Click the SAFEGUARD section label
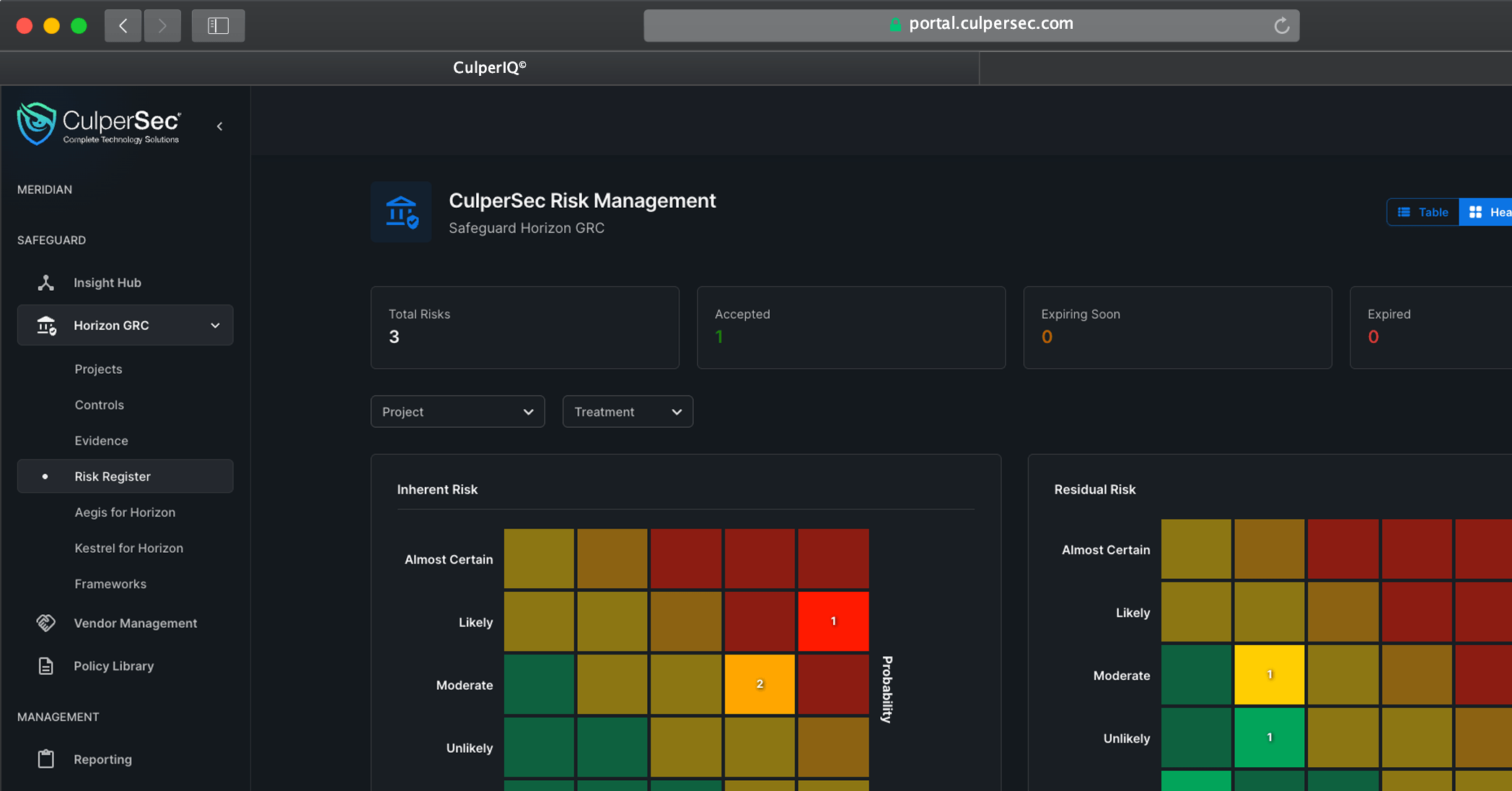The image size is (1512, 791). (x=51, y=240)
